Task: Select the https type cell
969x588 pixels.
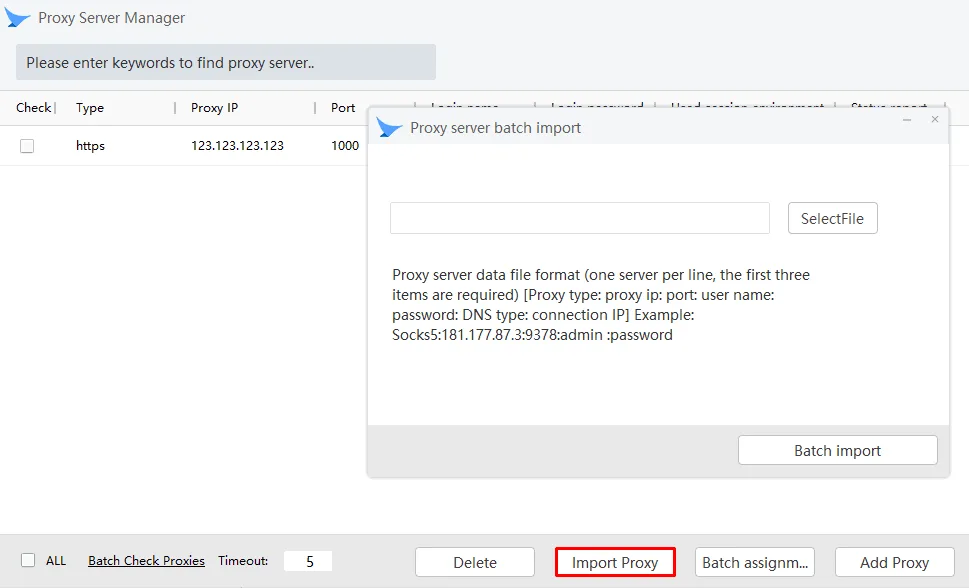Action: pyautogui.click(x=90, y=146)
